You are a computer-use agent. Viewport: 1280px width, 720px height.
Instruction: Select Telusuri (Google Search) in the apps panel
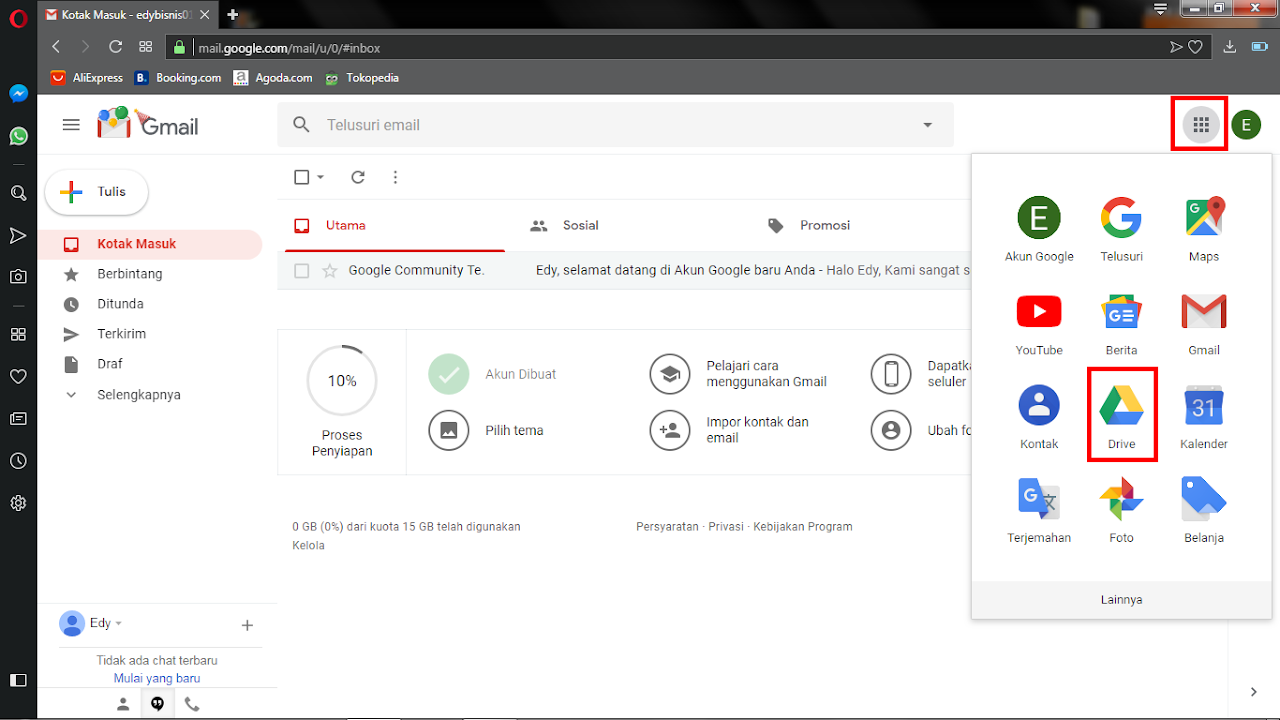tap(1121, 228)
